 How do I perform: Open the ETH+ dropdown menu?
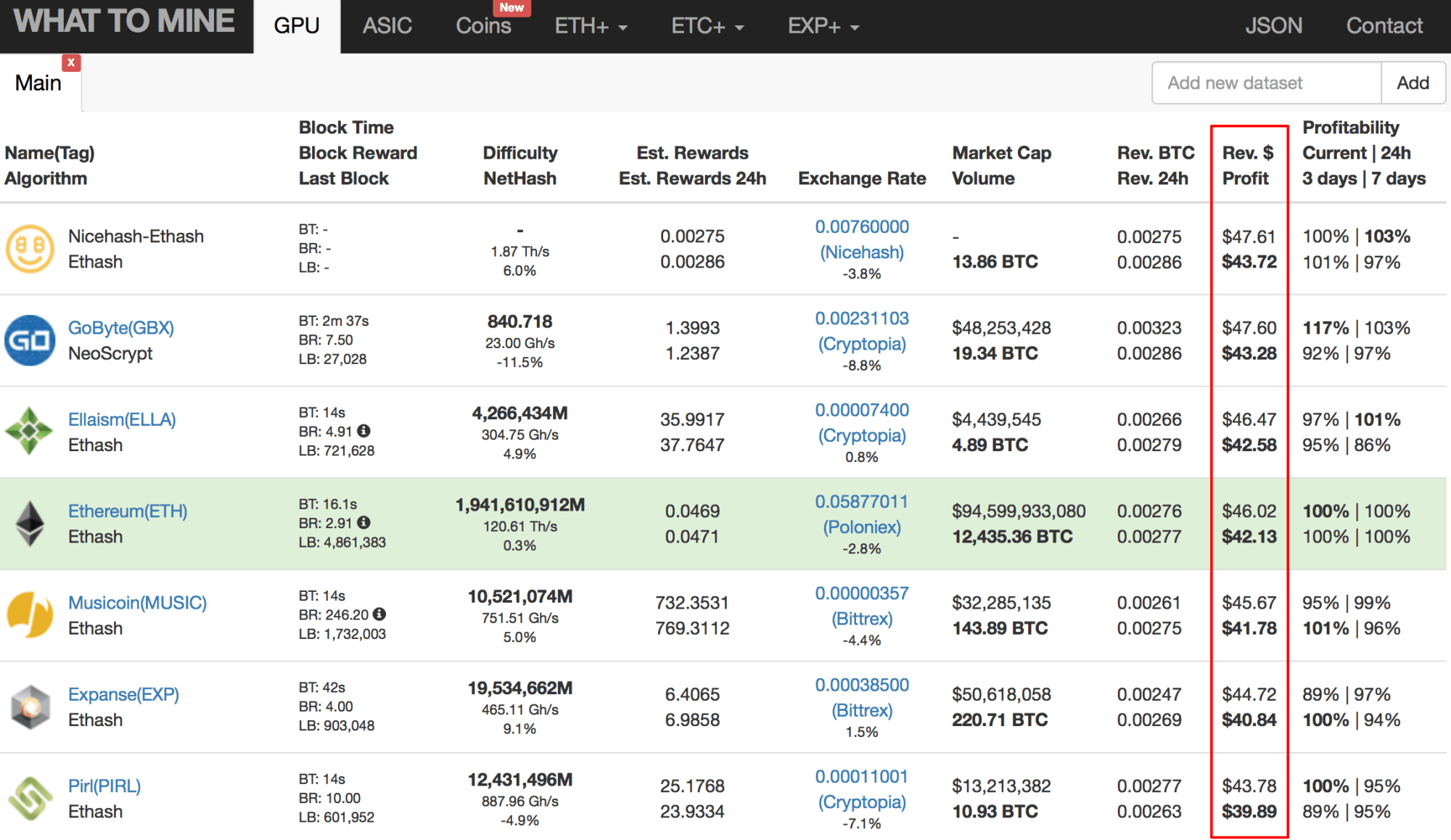591,26
